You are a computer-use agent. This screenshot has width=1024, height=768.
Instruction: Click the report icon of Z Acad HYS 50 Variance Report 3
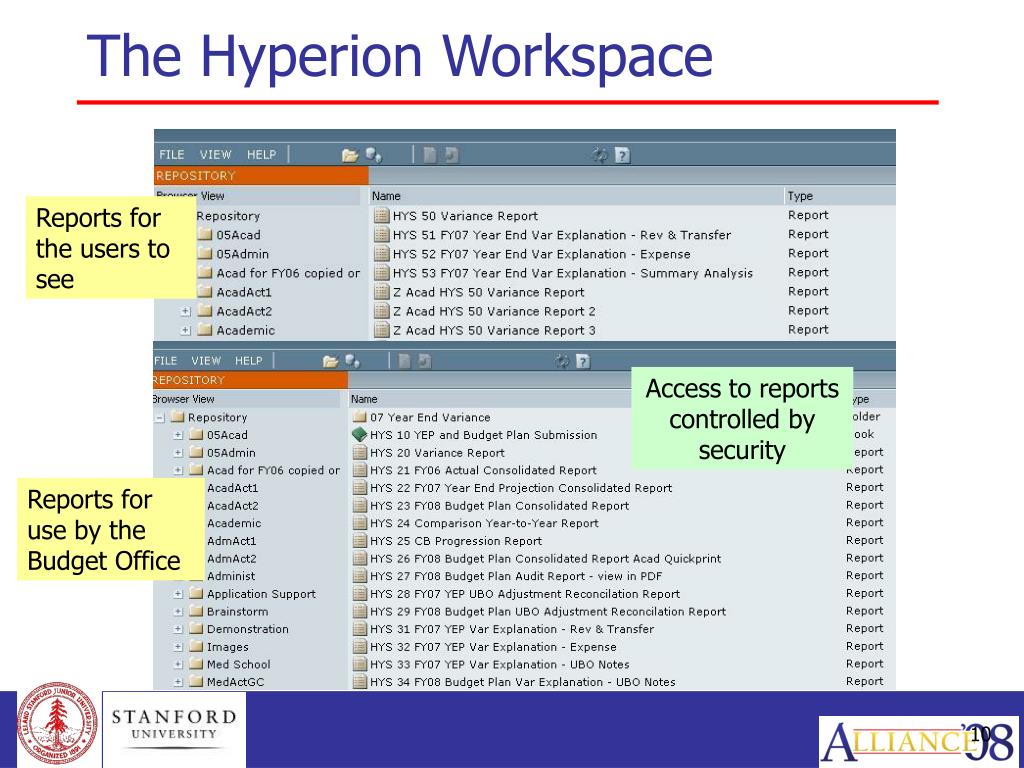381,330
